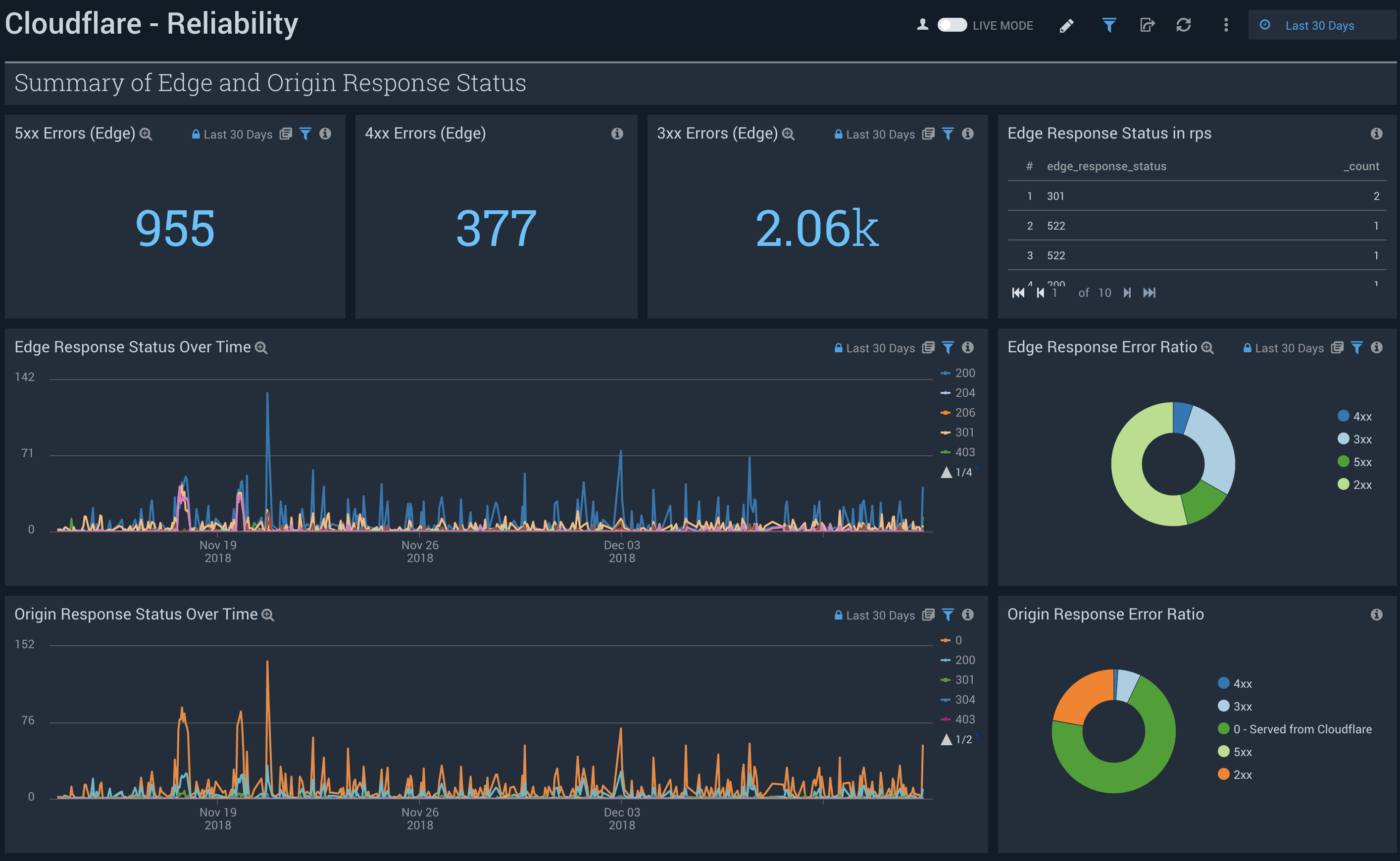This screenshot has height=861, width=1400.
Task: Open the three-dot dashboard options menu
Action: point(1225,26)
